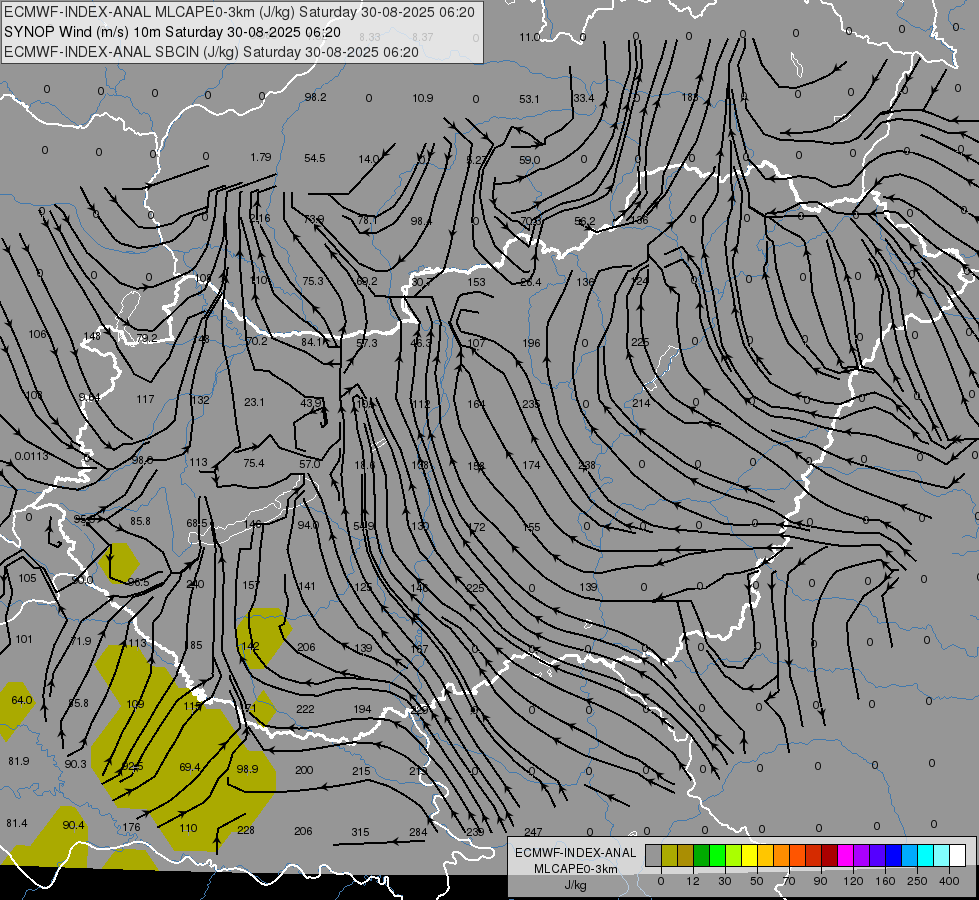The height and width of the screenshot is (900, 979).
Task: Click the map value 85.8
Action: pos(140,521)
